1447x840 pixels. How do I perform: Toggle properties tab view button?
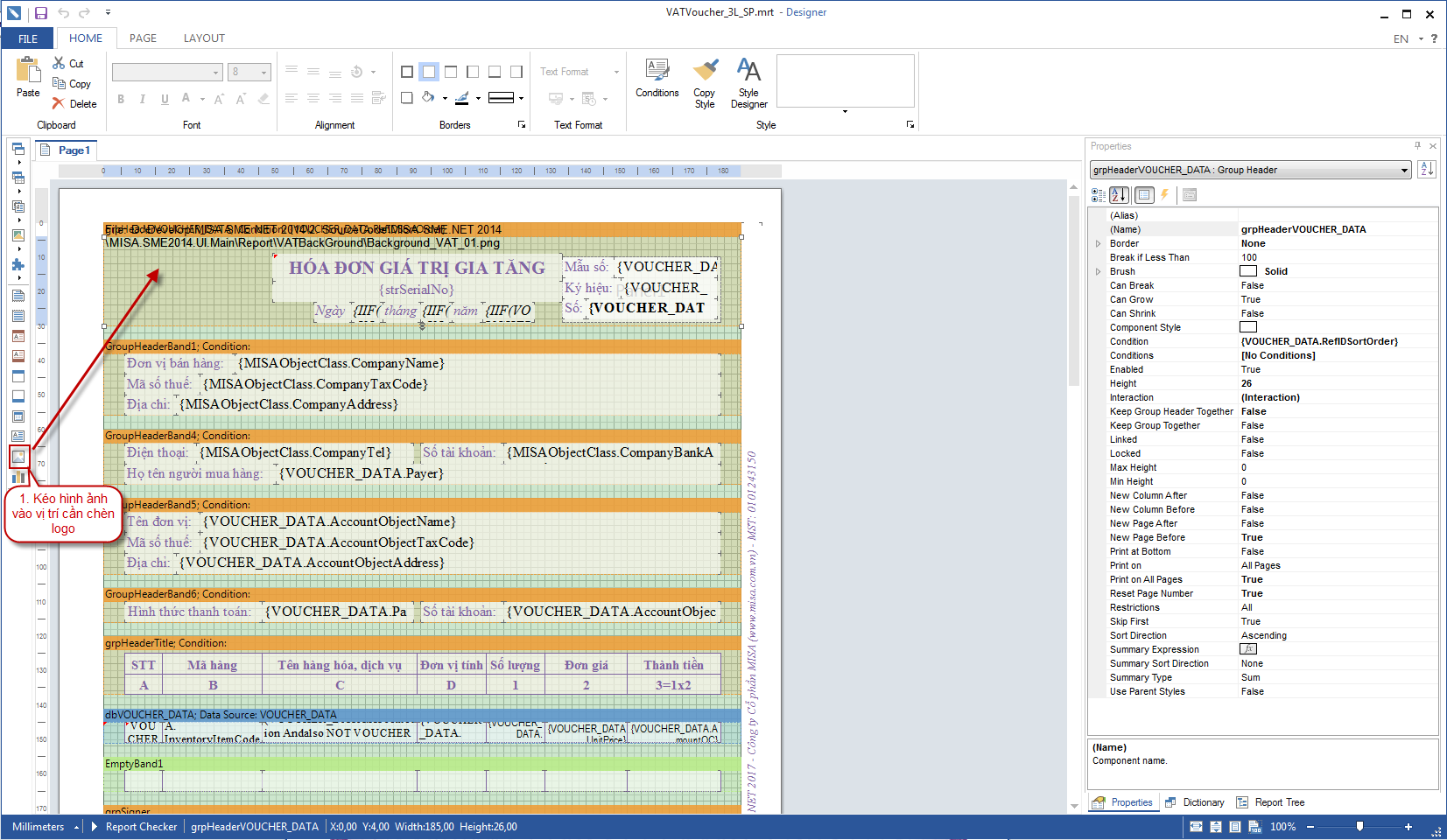click(1144, 195)
